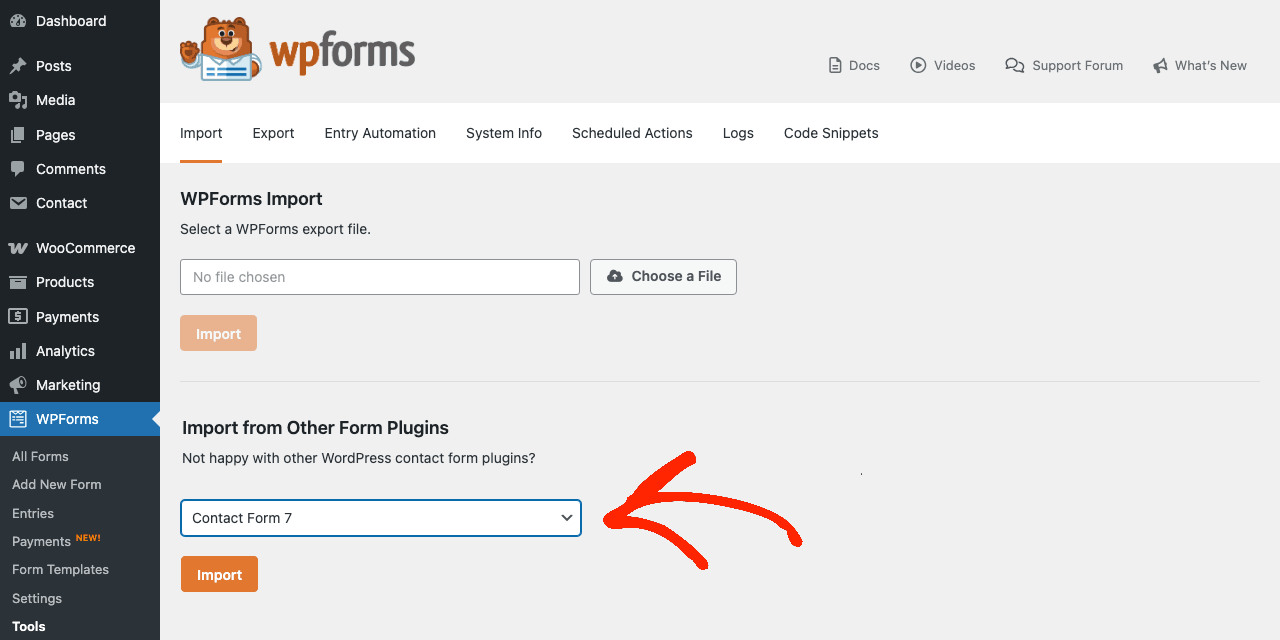Click the Products box icon
This screenshot has height=640, width=1280.
point(18,282)
